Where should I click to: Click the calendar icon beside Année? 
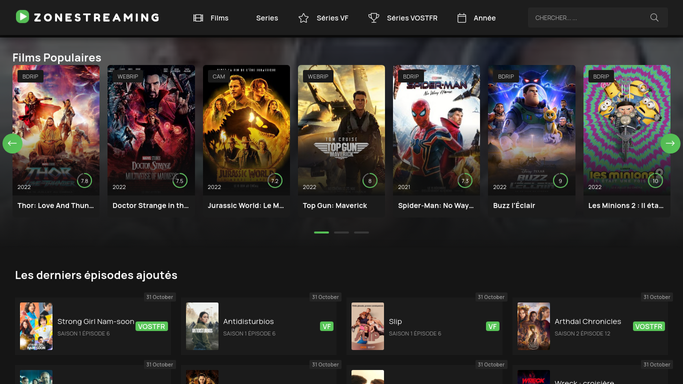(x=461, y=18)
